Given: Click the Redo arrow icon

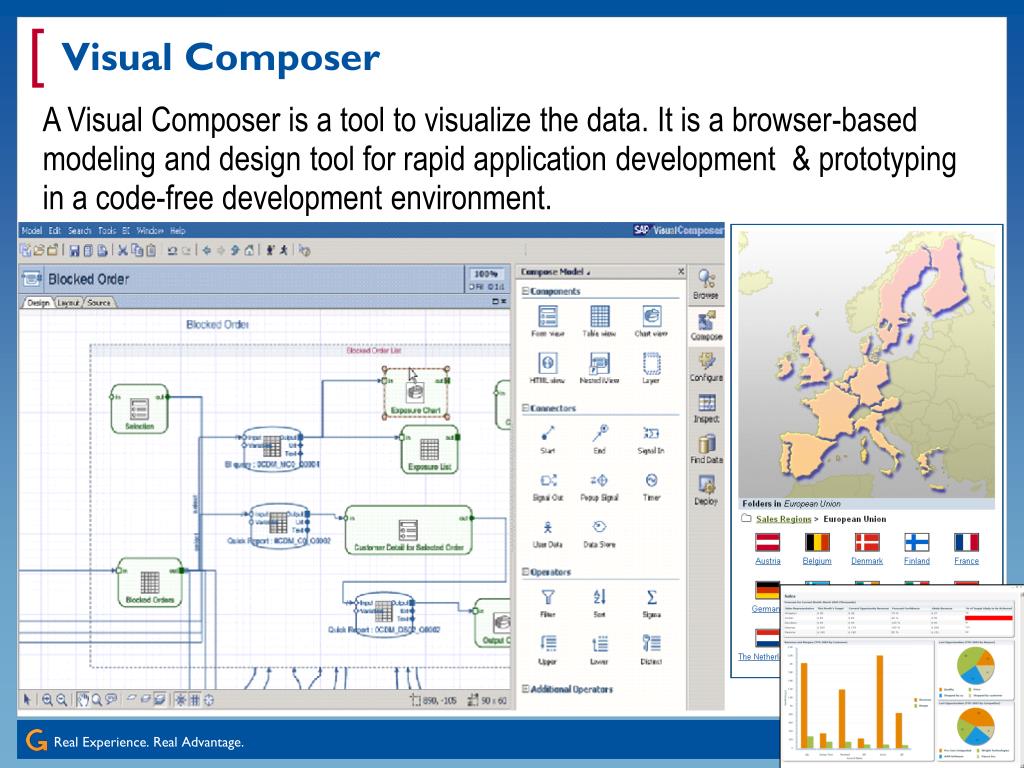Looking at the screenshot, I should point(186,250).
